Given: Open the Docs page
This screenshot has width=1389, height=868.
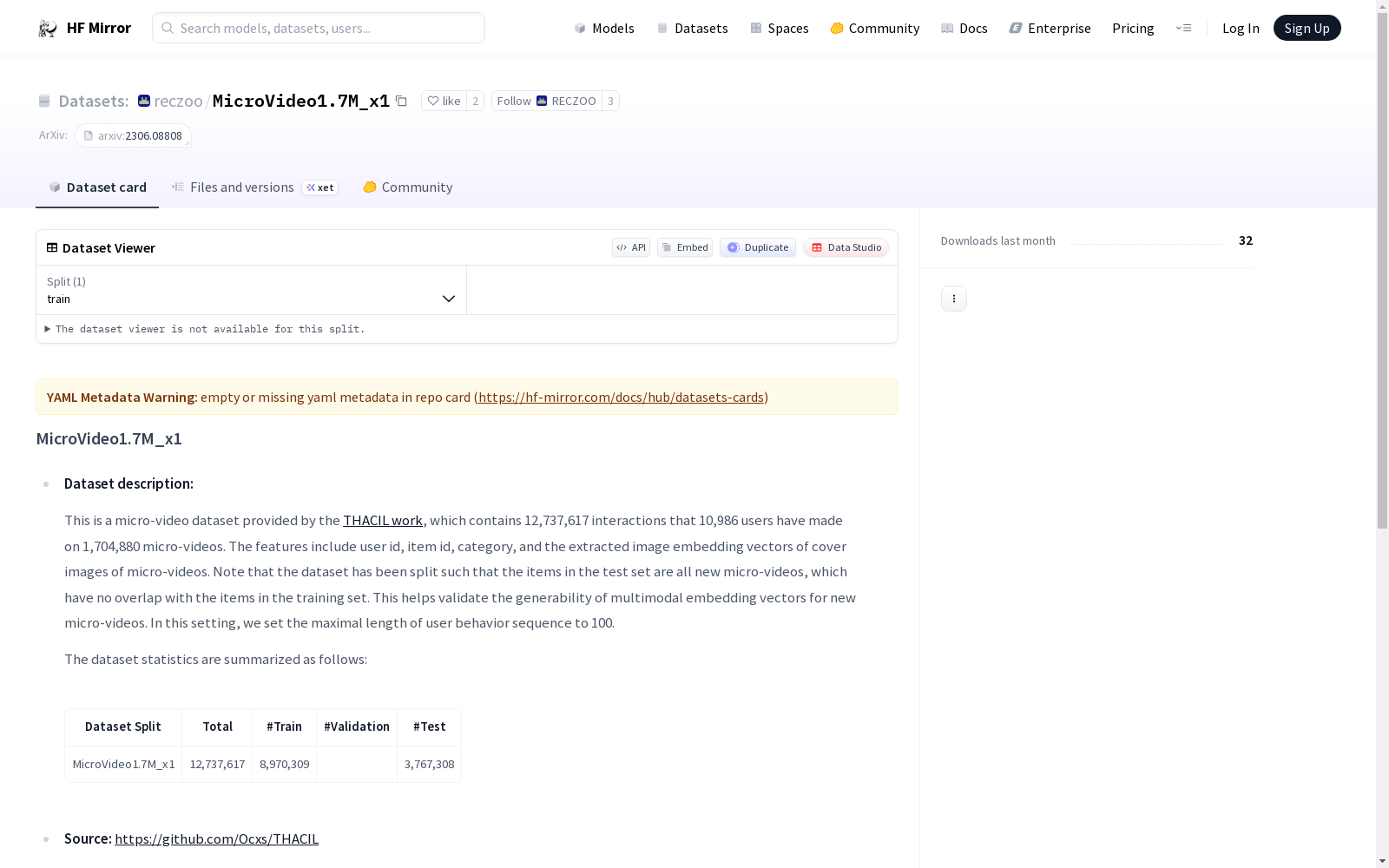Looking at the screenshot, I should 964,28.
